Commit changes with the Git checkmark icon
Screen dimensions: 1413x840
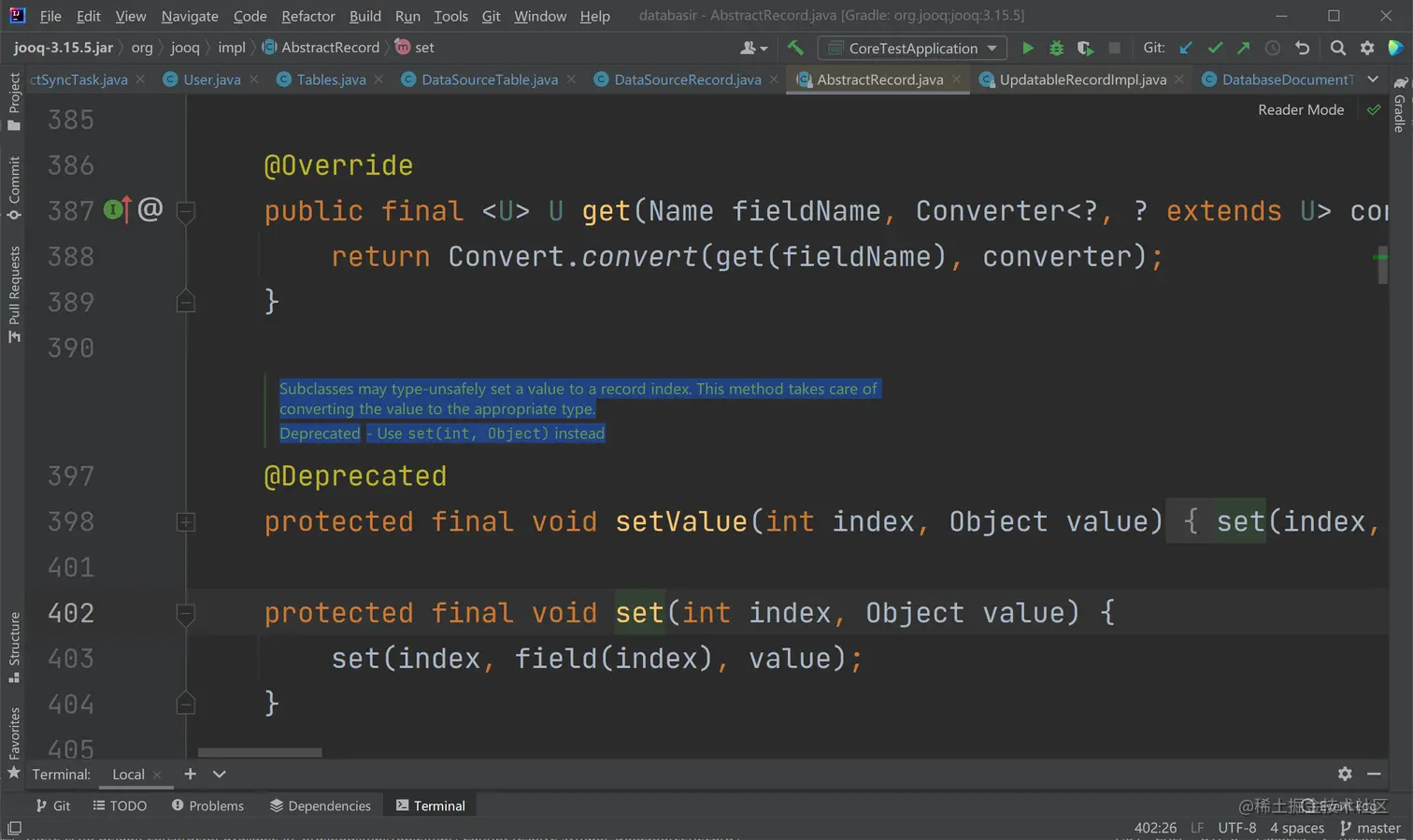click(1215, 48)
